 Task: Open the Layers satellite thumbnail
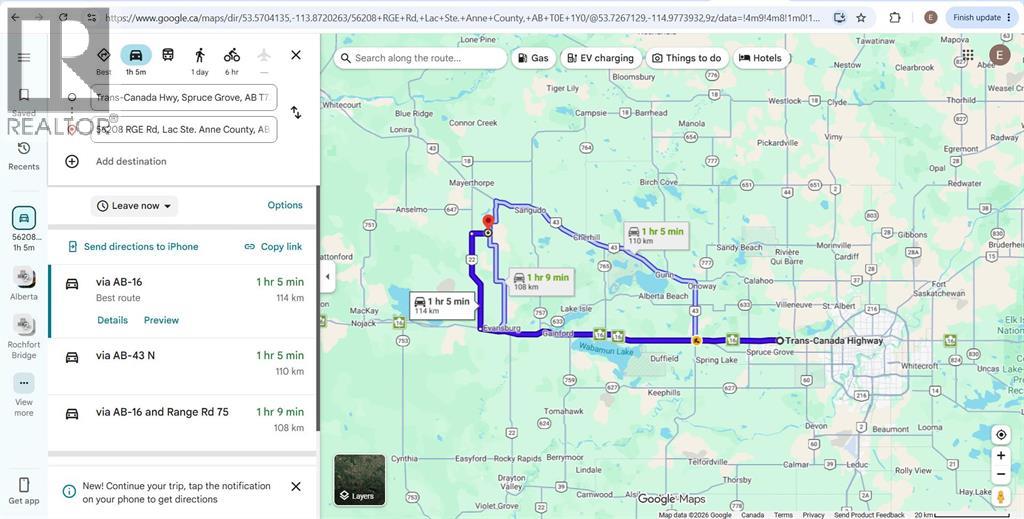coord(360,480)
